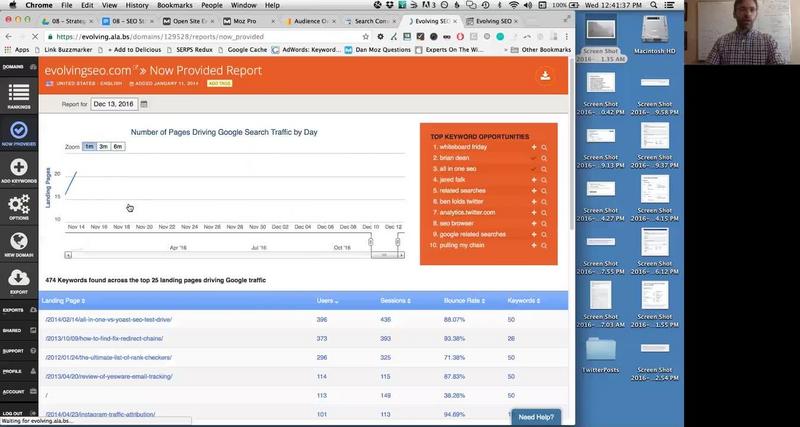800x427 pixels.
Task: Sort table by Landing Page column
Action: tap(64, 300)
